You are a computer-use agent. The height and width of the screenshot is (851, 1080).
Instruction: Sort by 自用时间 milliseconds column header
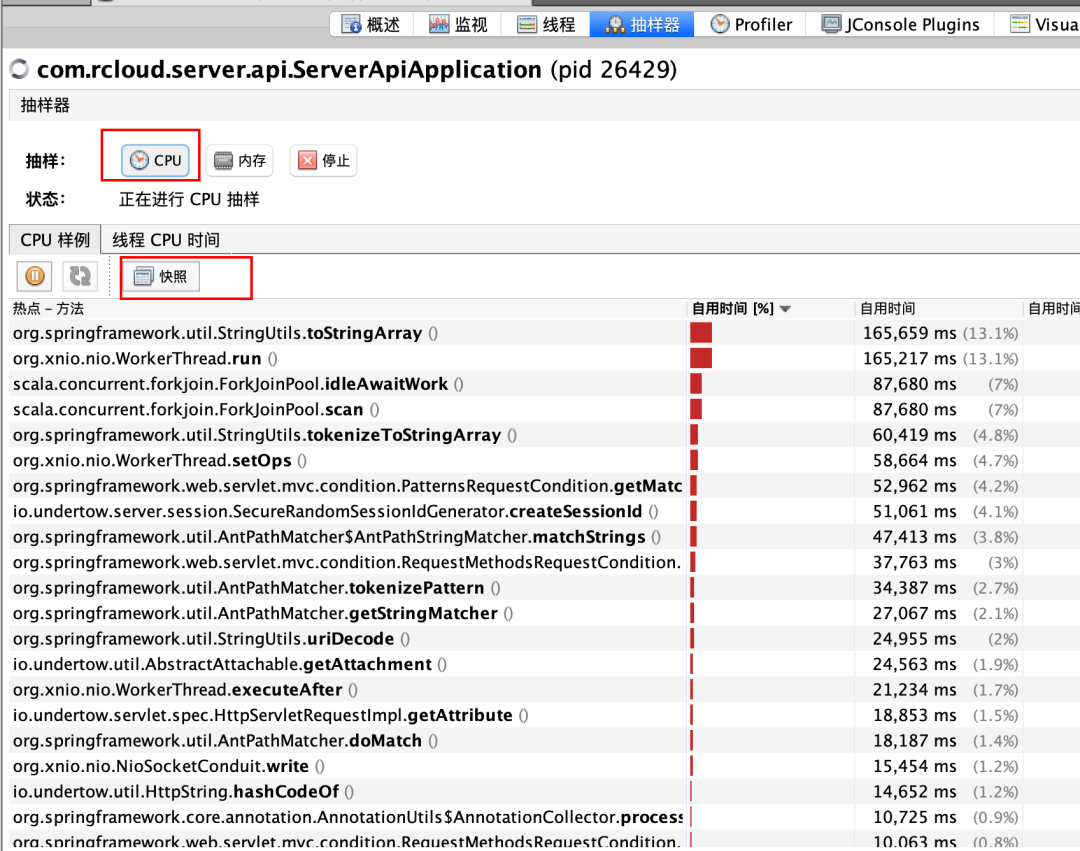pos(888,309)
